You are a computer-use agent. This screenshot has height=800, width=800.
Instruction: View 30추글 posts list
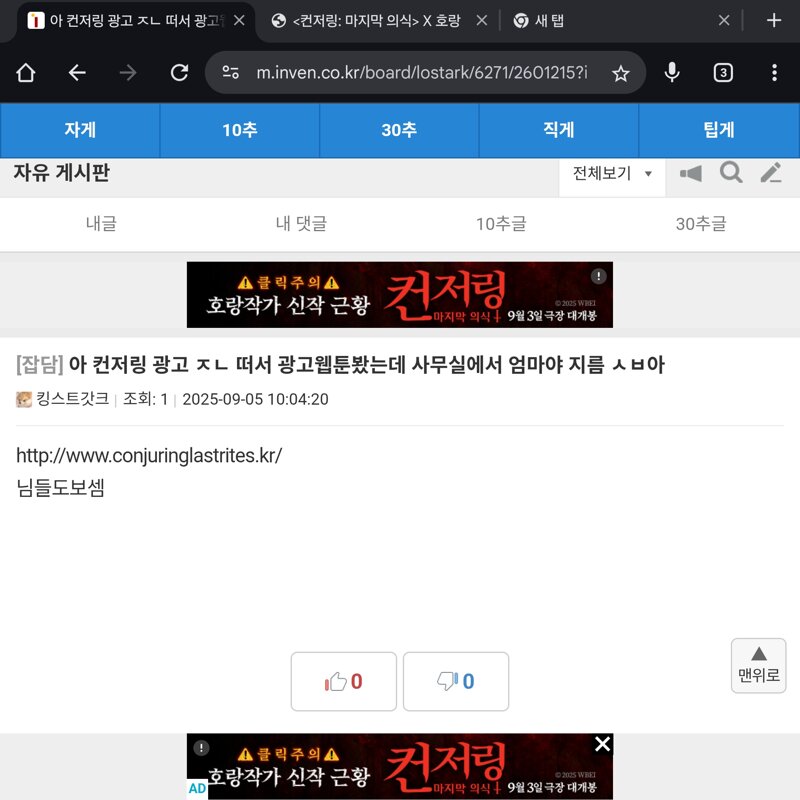701,223
